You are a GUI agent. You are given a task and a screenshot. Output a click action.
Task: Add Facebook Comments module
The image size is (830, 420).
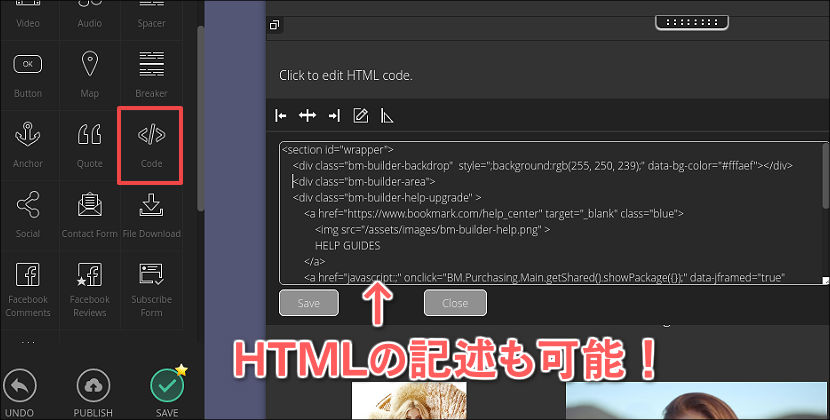[28, 290]
